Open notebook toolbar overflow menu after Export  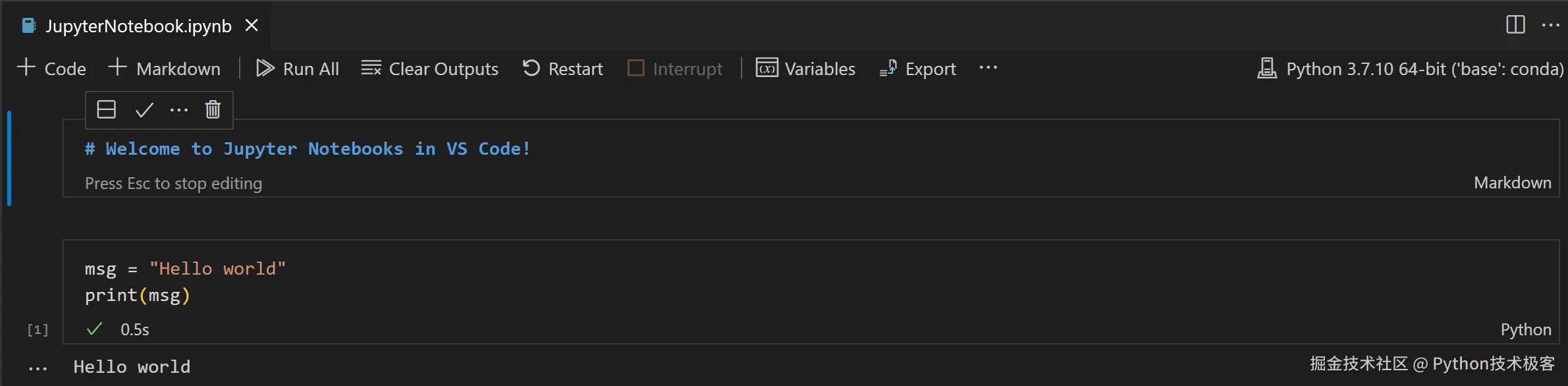click(988, 68)
